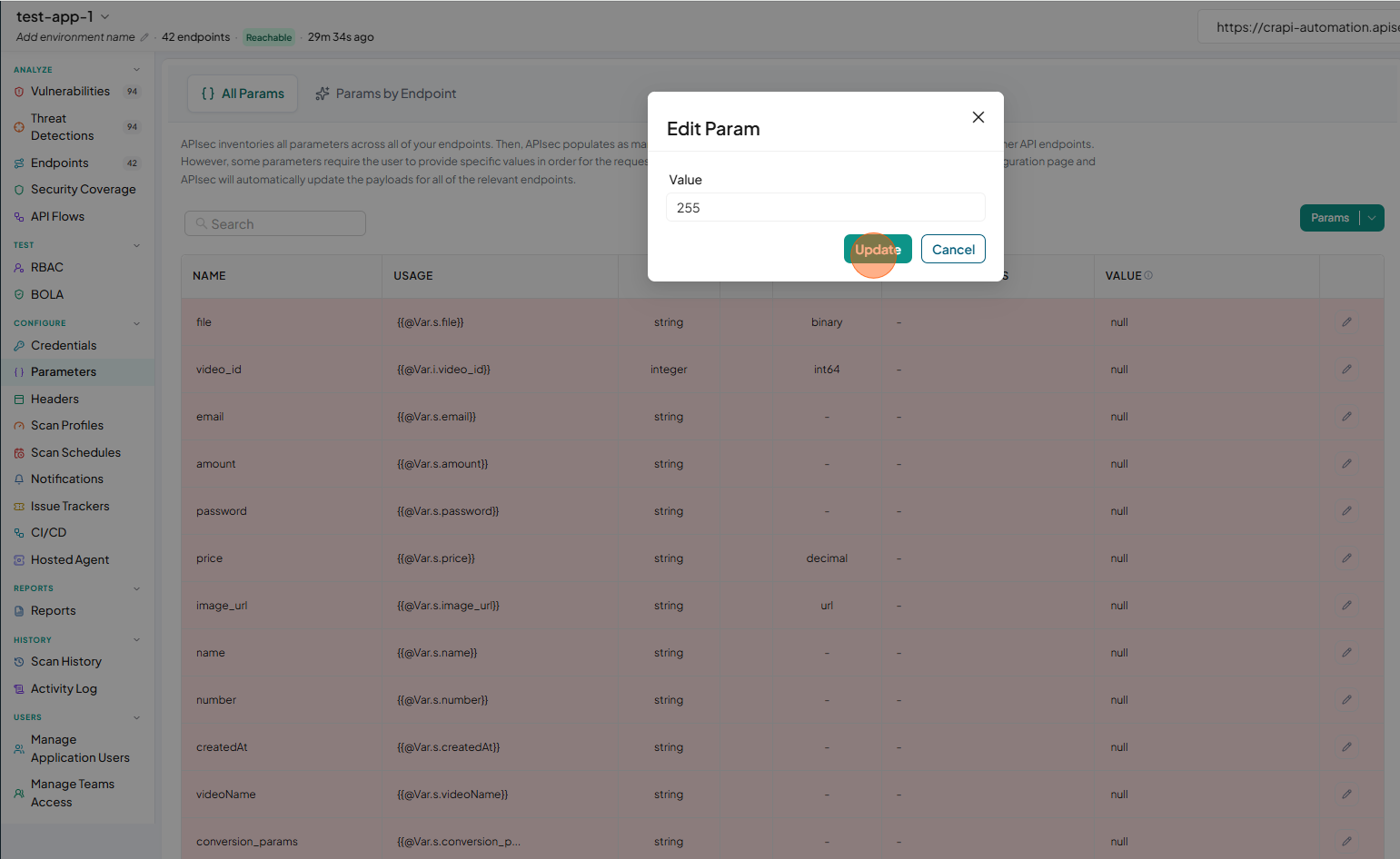Click the VALUE column info icon
Viewport: 1400px width, 859px height.
tap(1148, 275)
